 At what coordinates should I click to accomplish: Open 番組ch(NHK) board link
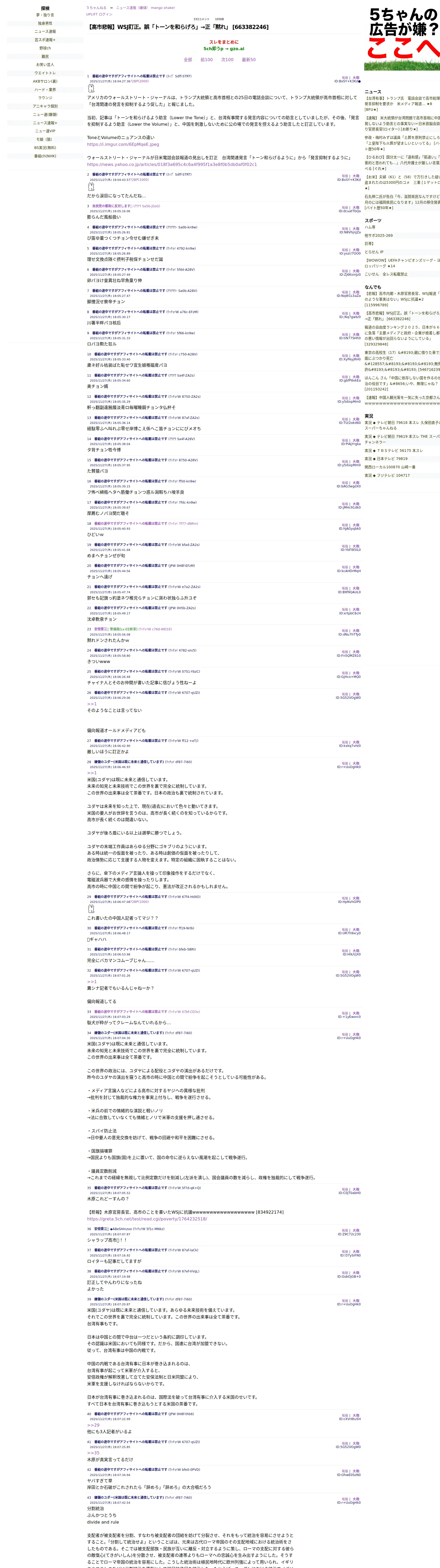[x=45, y=156]
